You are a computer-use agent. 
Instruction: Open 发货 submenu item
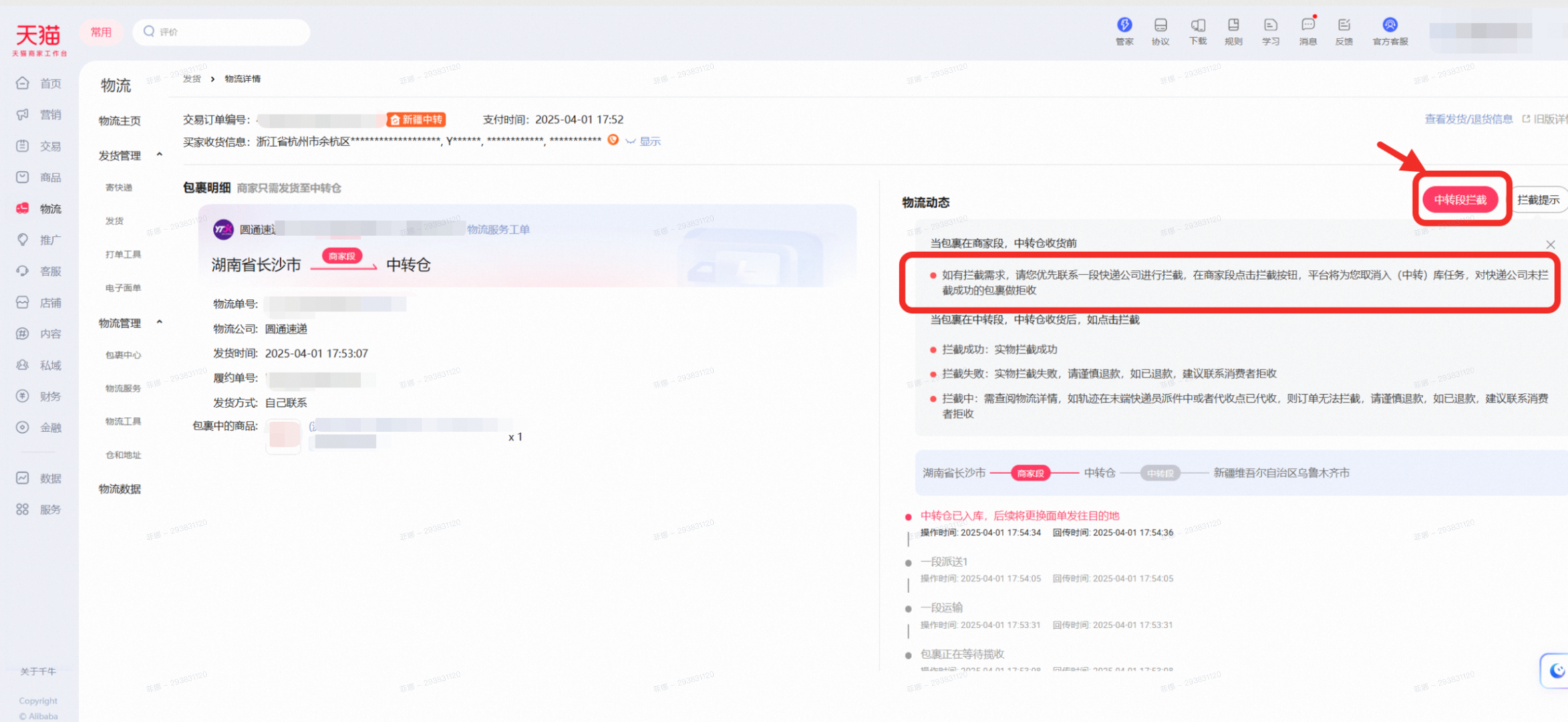coord(114,221)
